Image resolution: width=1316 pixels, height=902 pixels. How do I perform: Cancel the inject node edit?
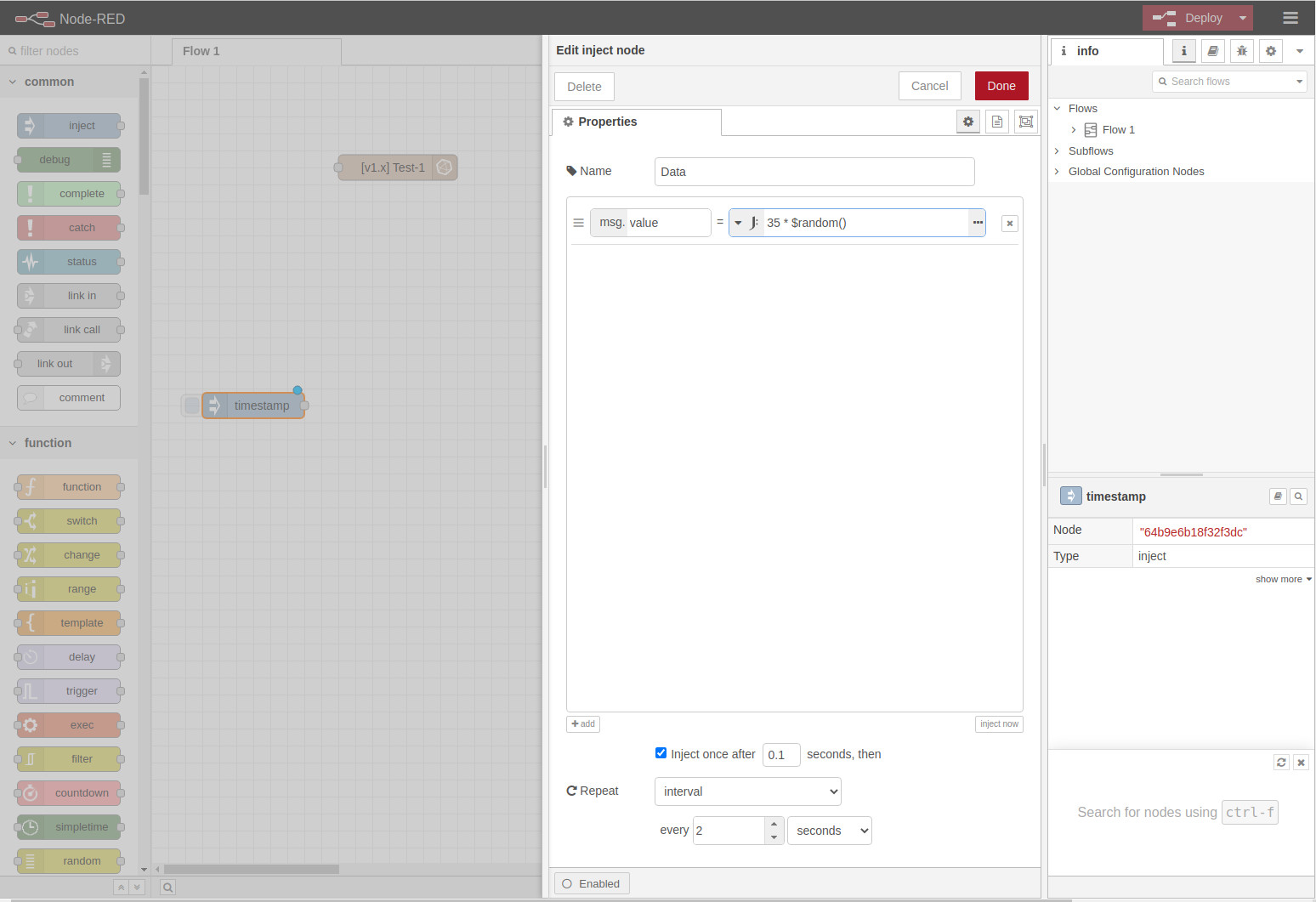click(929, 86)
